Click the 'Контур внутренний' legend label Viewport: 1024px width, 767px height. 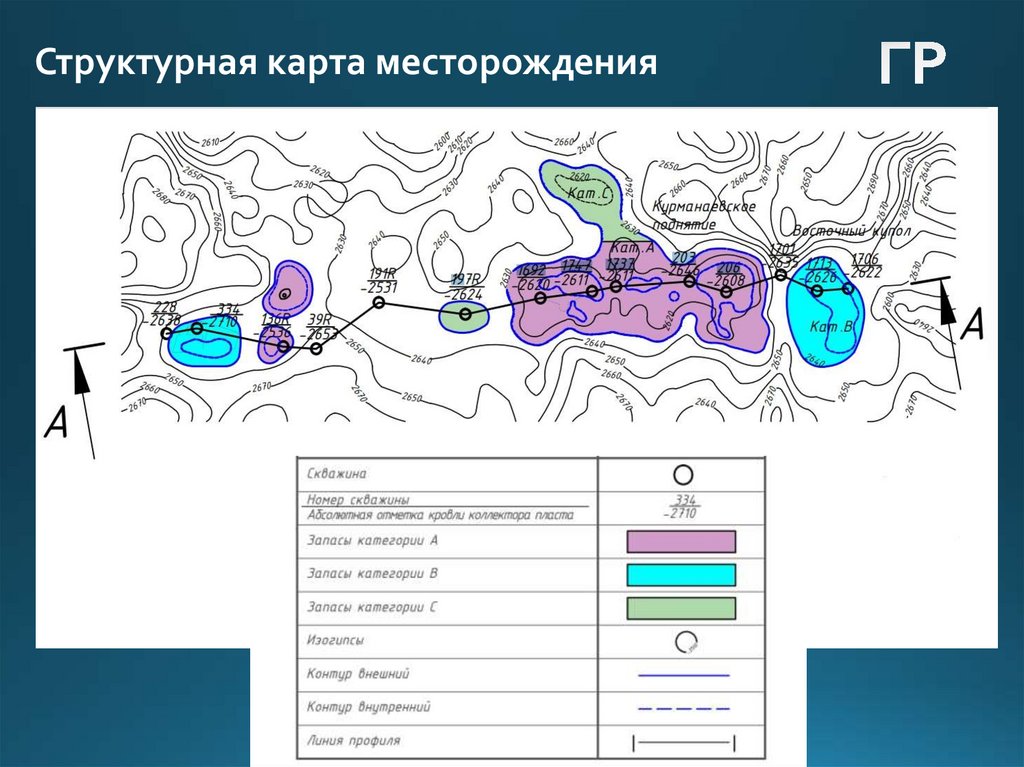pos(368,707)
